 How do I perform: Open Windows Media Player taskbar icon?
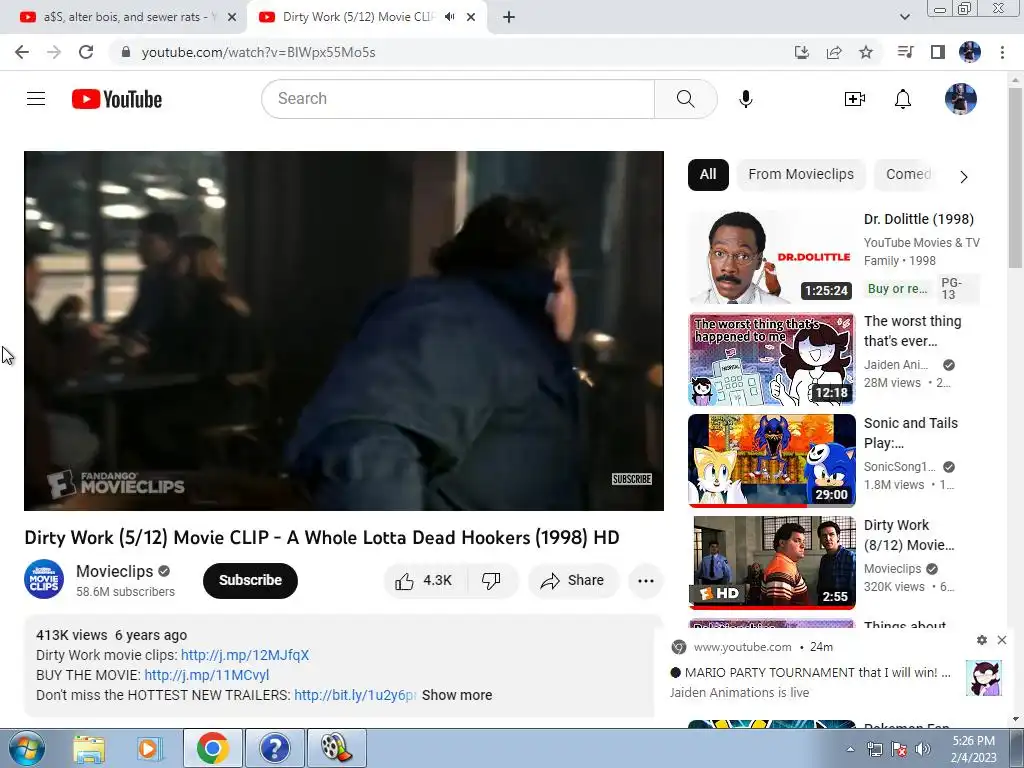click(x=149, y=748)
